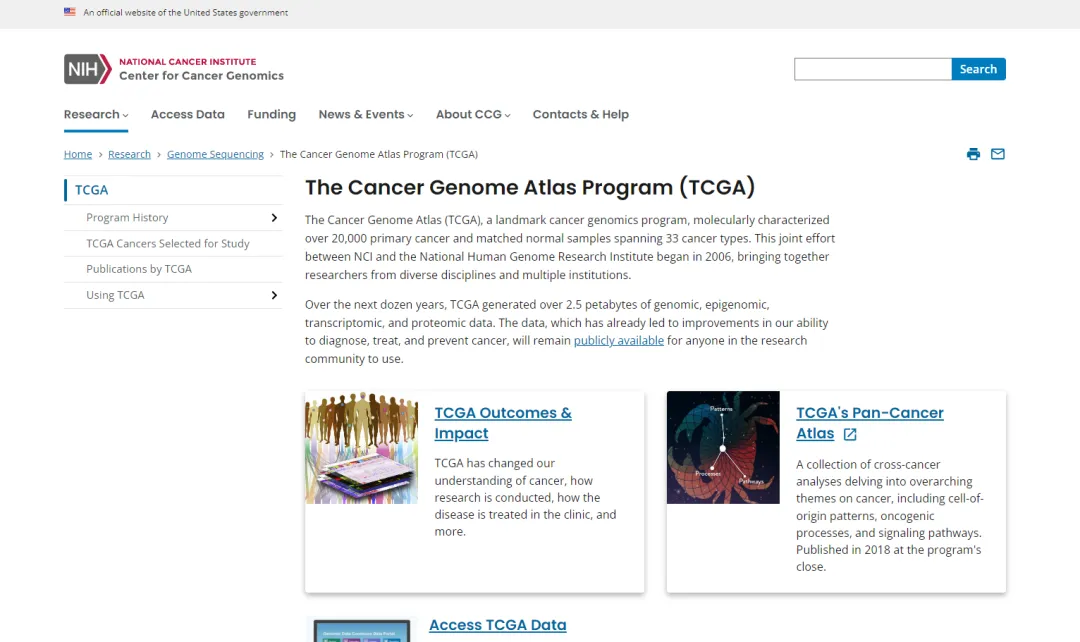1080x642 pixels.
Task: Click National Cancer Institute Center for Cancer Genomics text
Action: coord(201,69)
